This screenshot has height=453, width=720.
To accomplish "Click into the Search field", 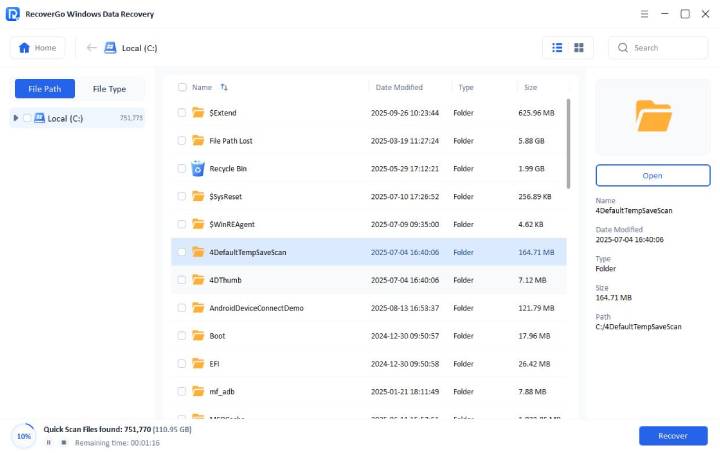I will (x=667, y=48).
